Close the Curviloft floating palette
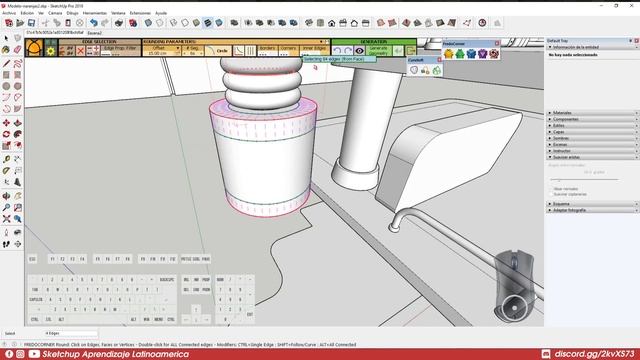 click(439, 60)
